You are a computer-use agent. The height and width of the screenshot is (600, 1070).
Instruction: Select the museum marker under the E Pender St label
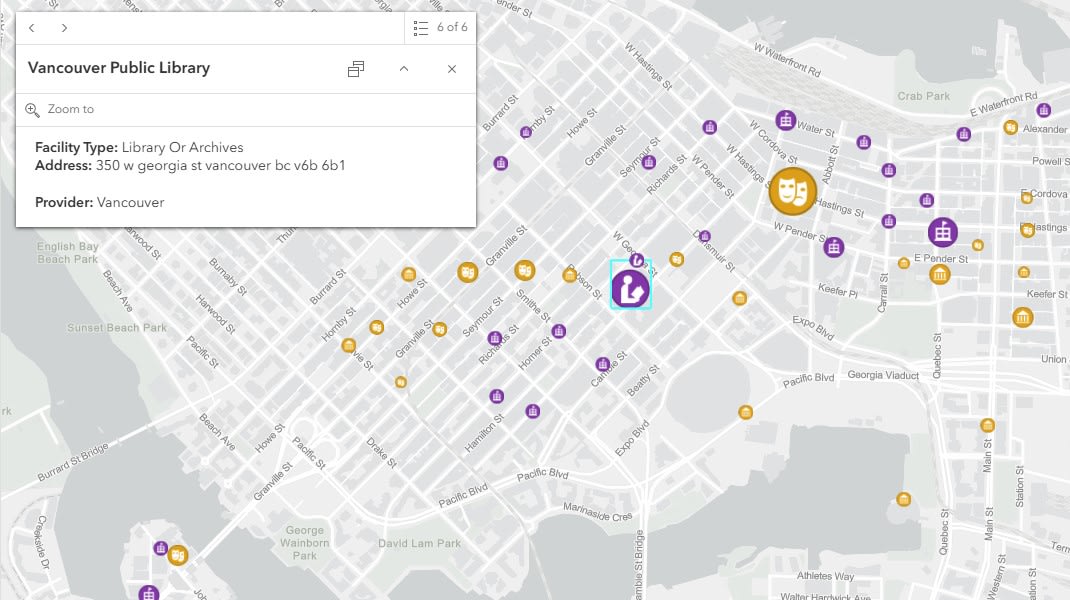point(940,274)
